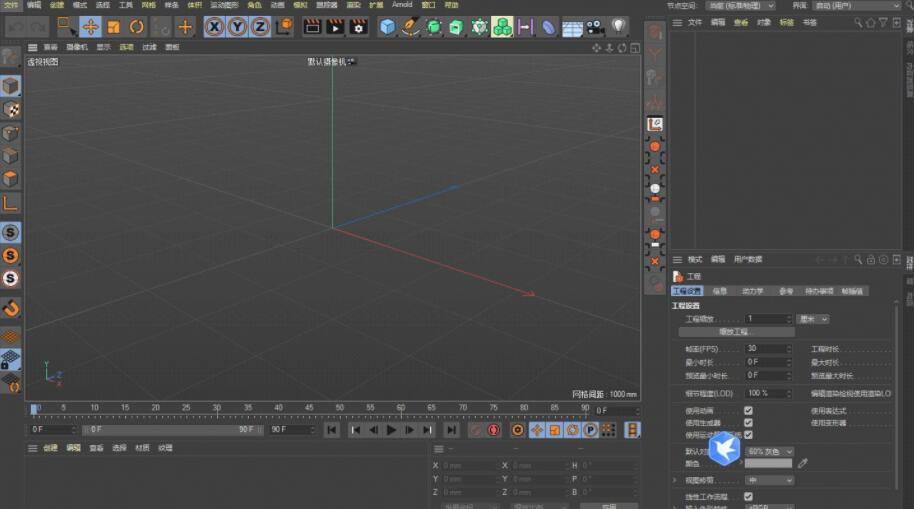This screenshot has width=914, height=509.
Task: Open the viewport hamburger menu
Action: point(33,47)
